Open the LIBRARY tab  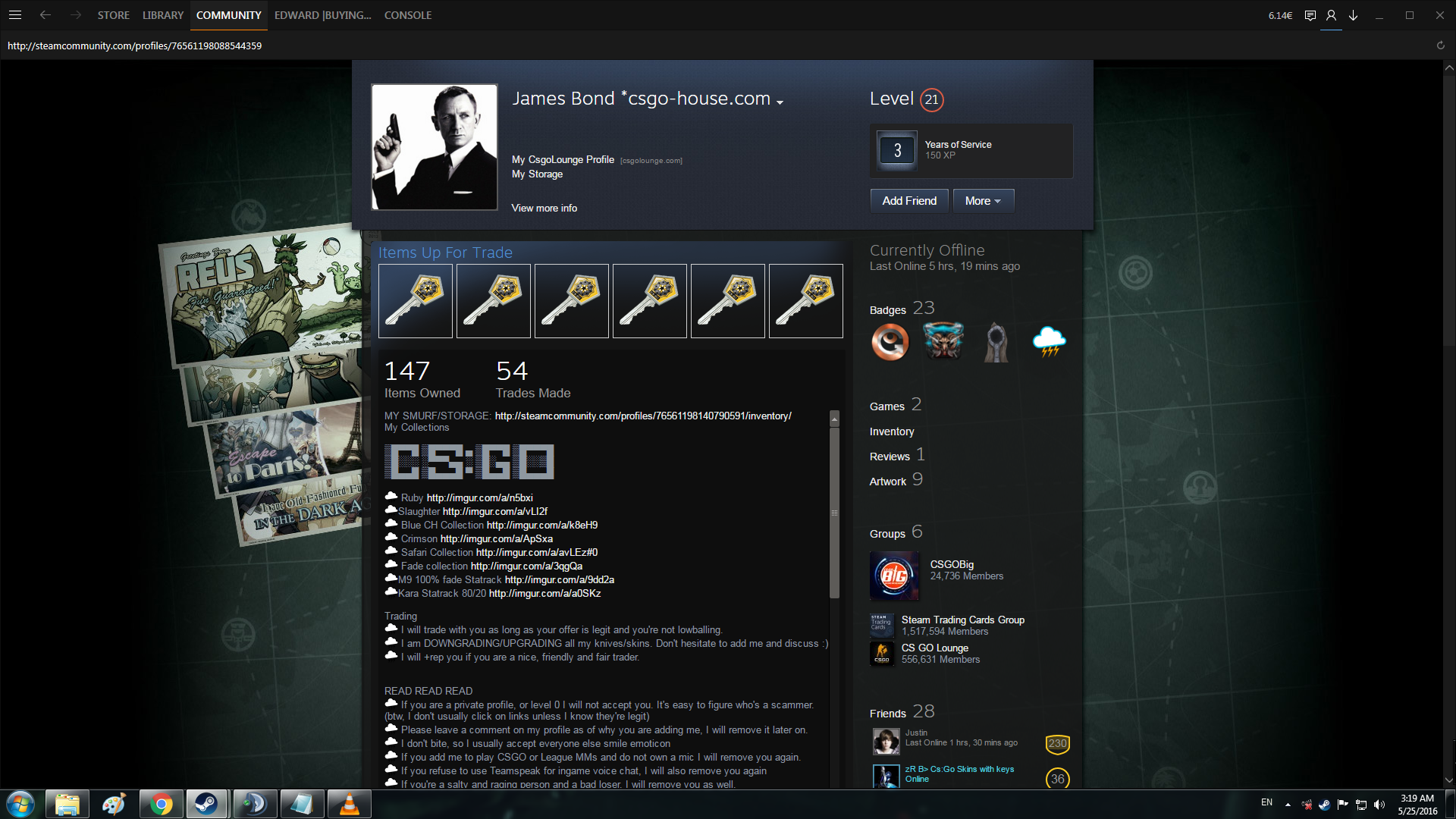coord(163,15)
